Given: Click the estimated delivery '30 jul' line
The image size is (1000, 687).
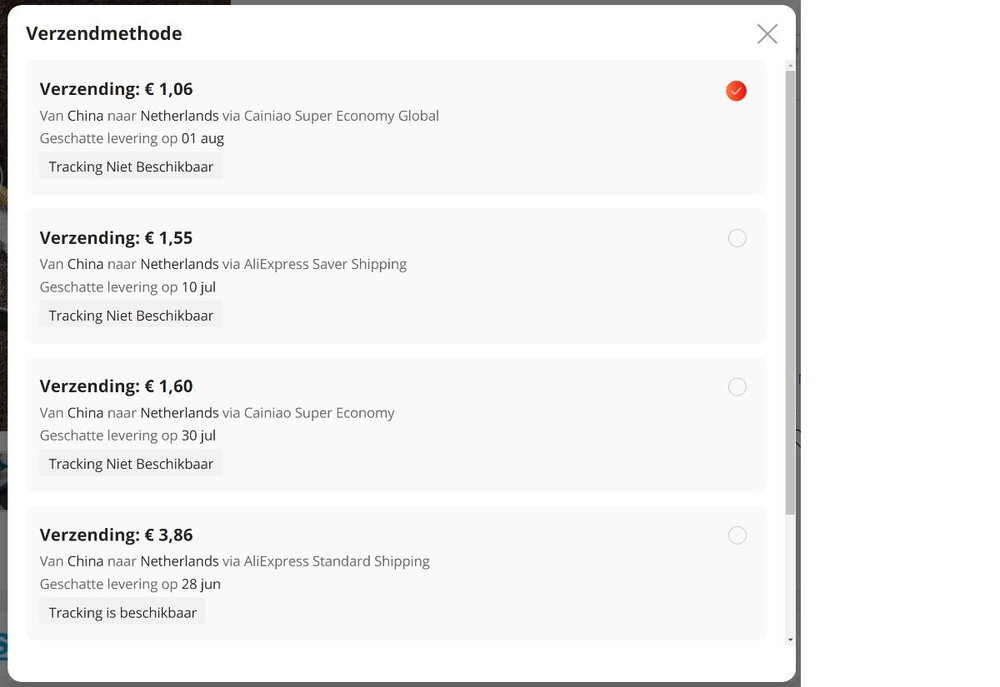Looking at the screenshot, I should coord(128,435).
